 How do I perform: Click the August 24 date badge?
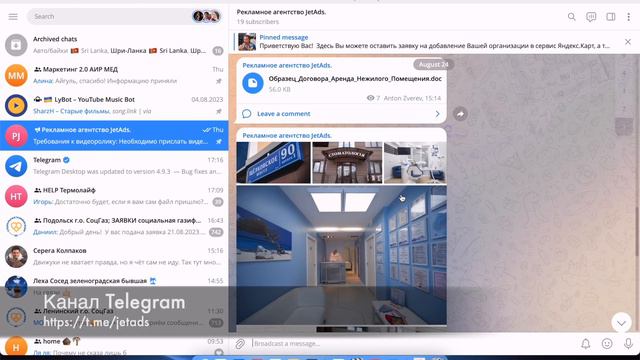433,64
